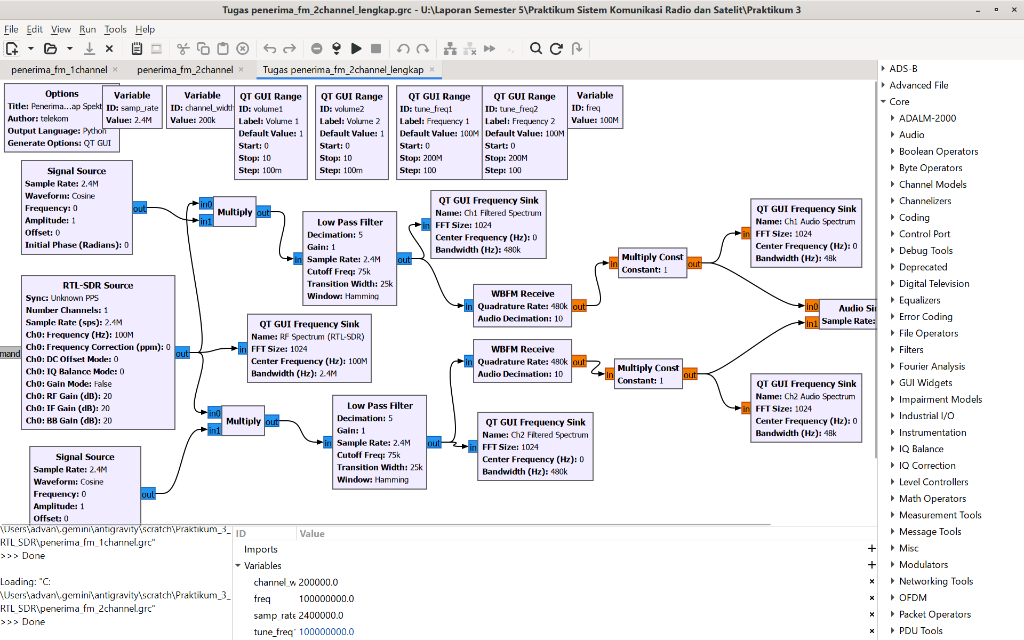This screenshot has width=1024, height=640.
Task: Disable the selected block with the crossed network icon
Action: [470, 48]
